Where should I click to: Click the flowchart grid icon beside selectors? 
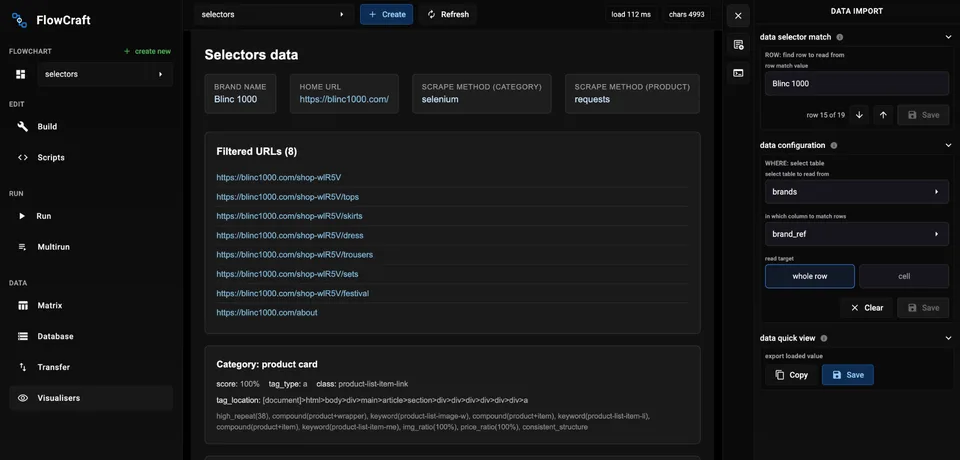pos(21,74)
